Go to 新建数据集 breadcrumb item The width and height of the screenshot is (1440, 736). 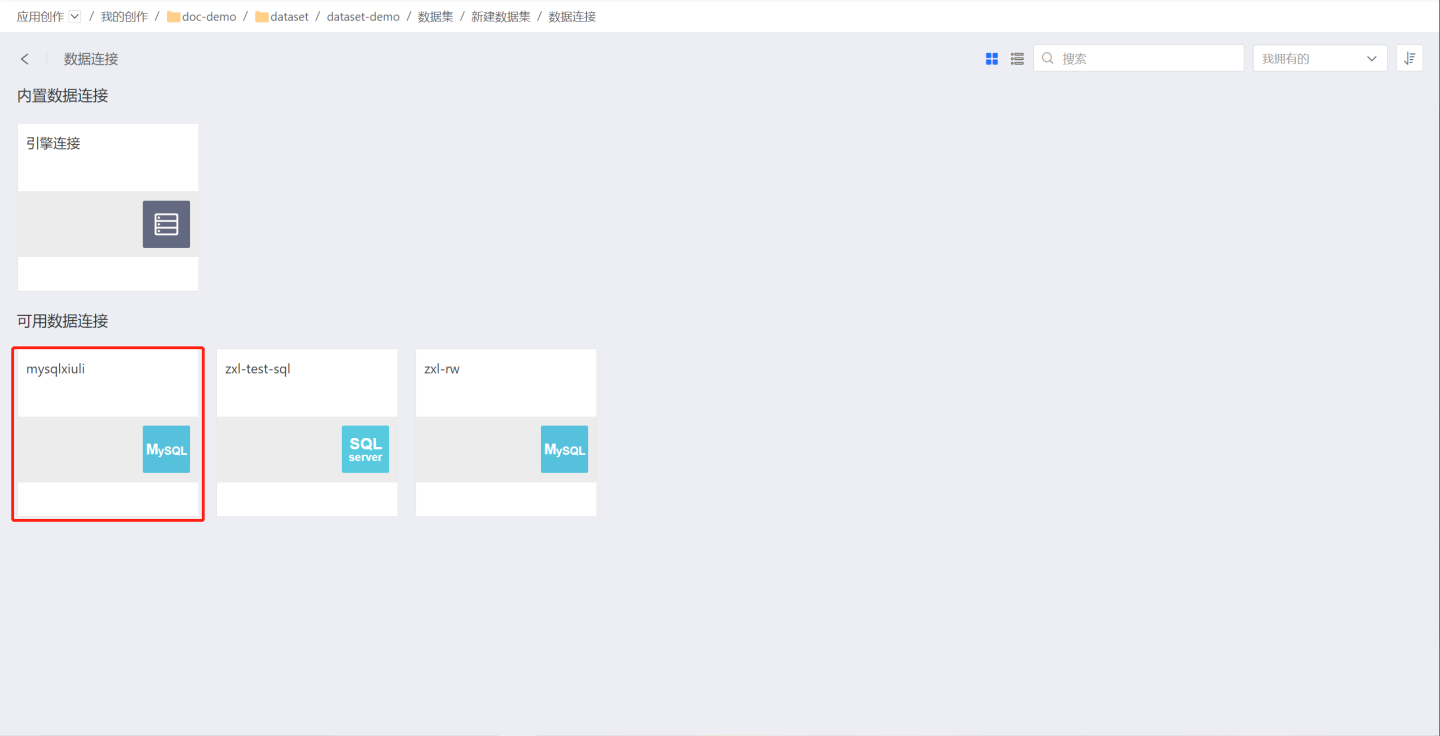(x=501, y=17)
